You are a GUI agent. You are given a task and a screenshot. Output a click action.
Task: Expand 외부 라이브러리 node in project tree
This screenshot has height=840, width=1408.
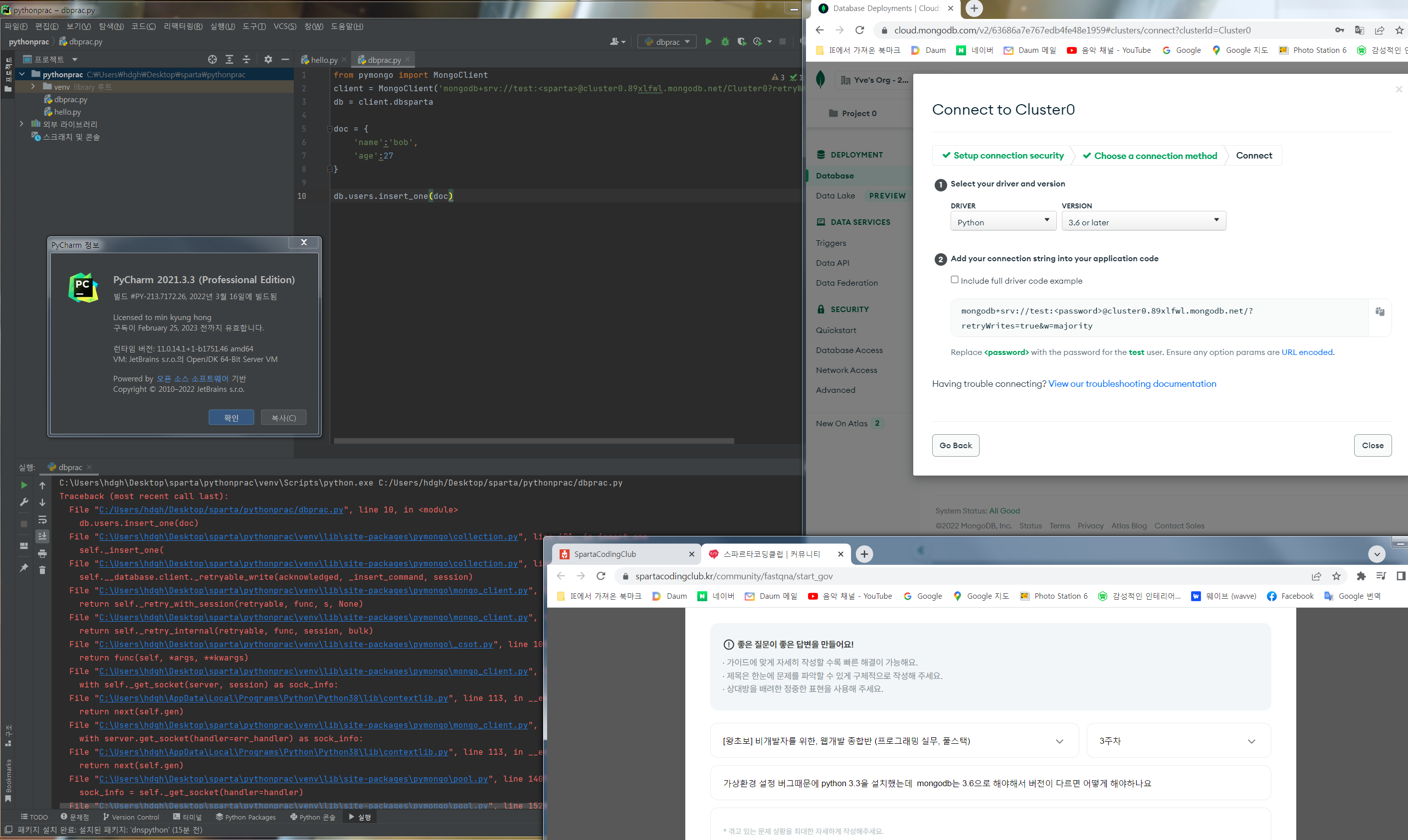coord(21,124)
